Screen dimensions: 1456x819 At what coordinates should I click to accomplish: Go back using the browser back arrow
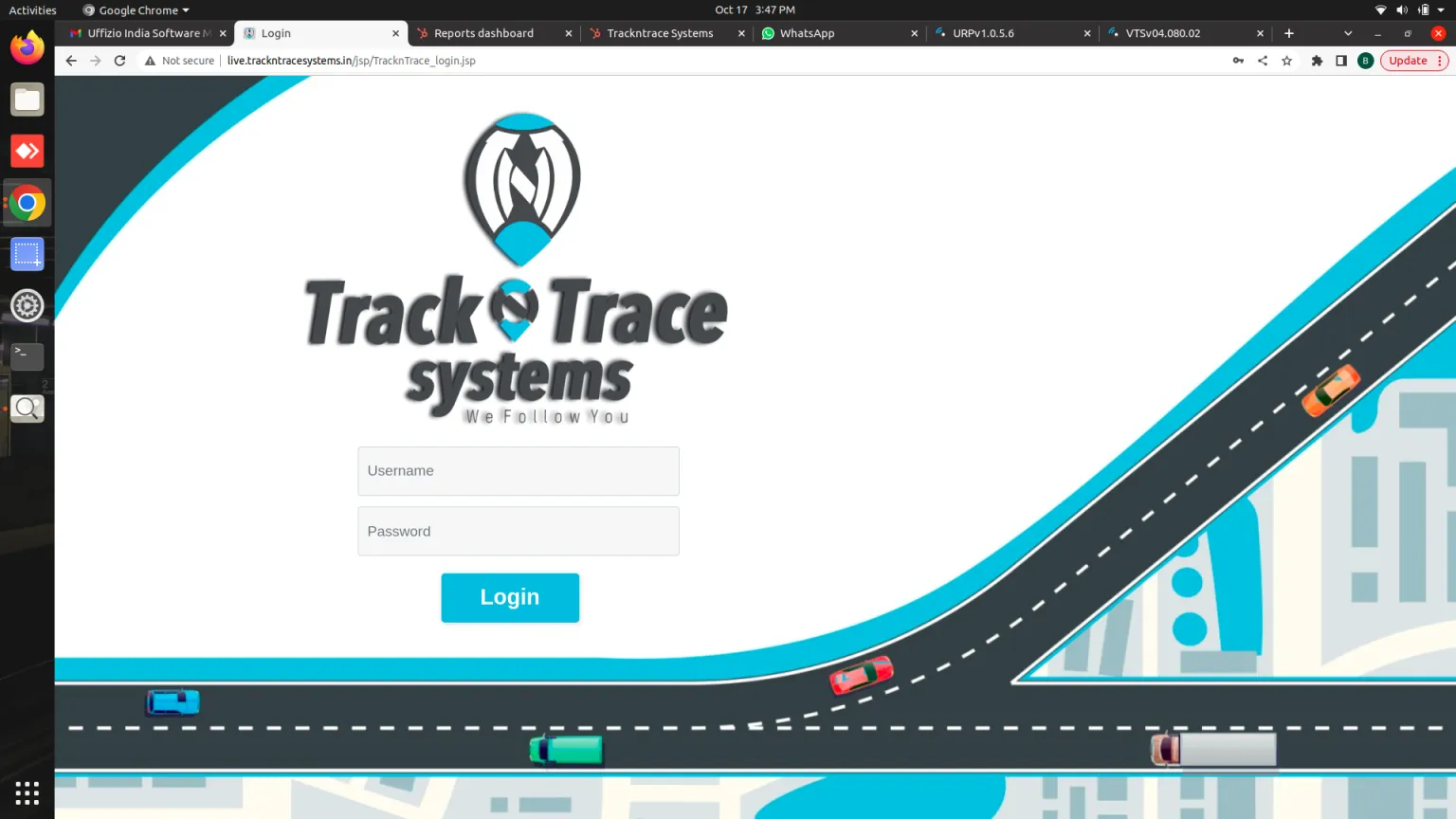(71, 61)
